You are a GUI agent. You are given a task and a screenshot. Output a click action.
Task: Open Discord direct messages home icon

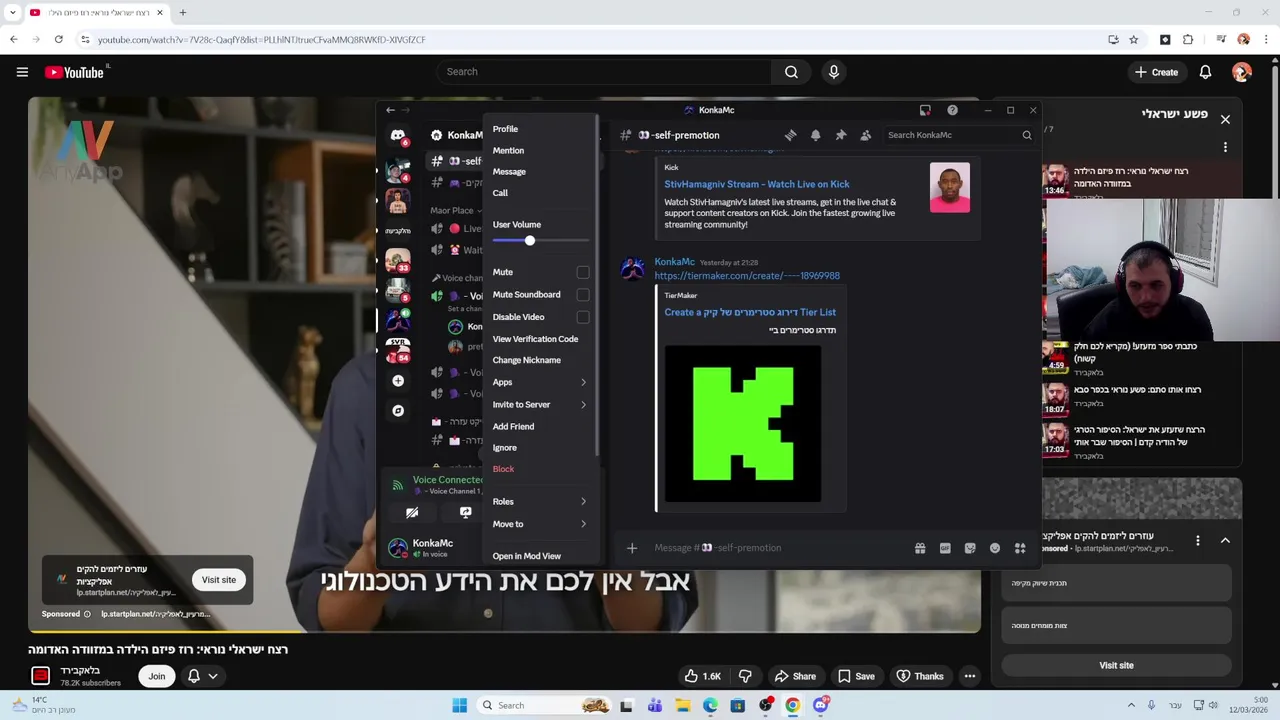click(x=398, y=135)
